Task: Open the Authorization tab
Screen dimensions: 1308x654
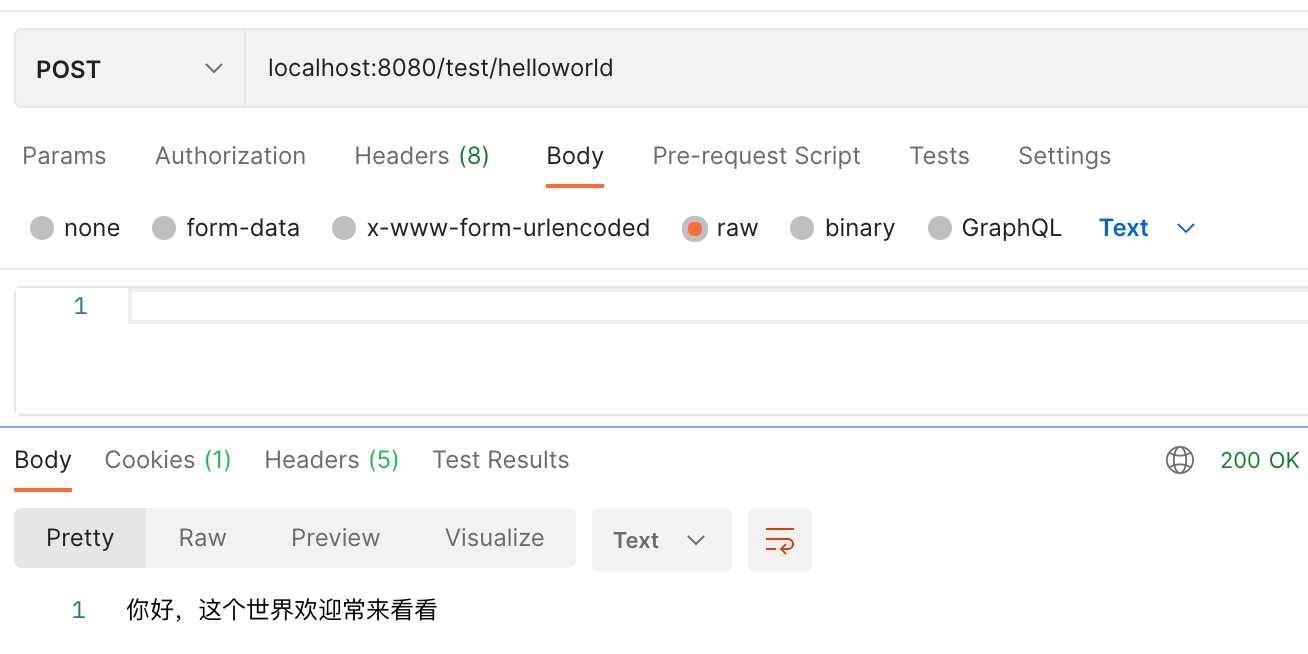Action: click(x=230, y=156)
